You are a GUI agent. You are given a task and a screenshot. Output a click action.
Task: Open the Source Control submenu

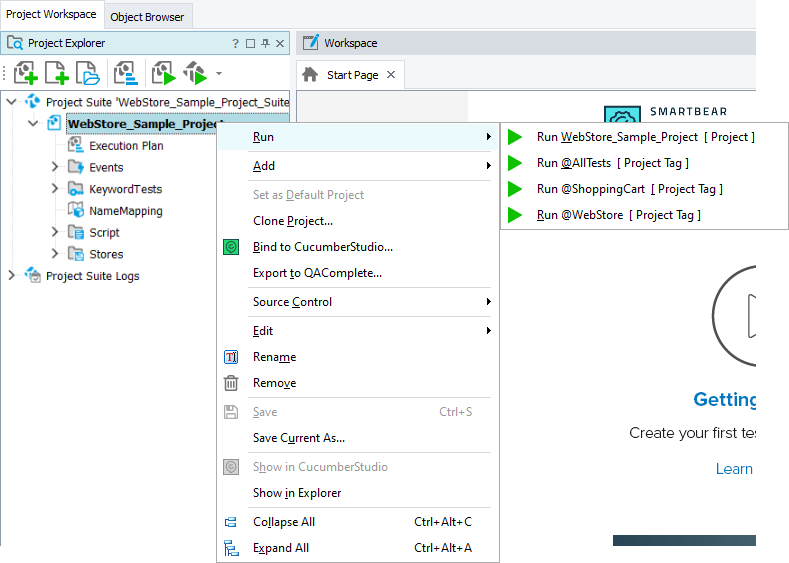[292, 302]
